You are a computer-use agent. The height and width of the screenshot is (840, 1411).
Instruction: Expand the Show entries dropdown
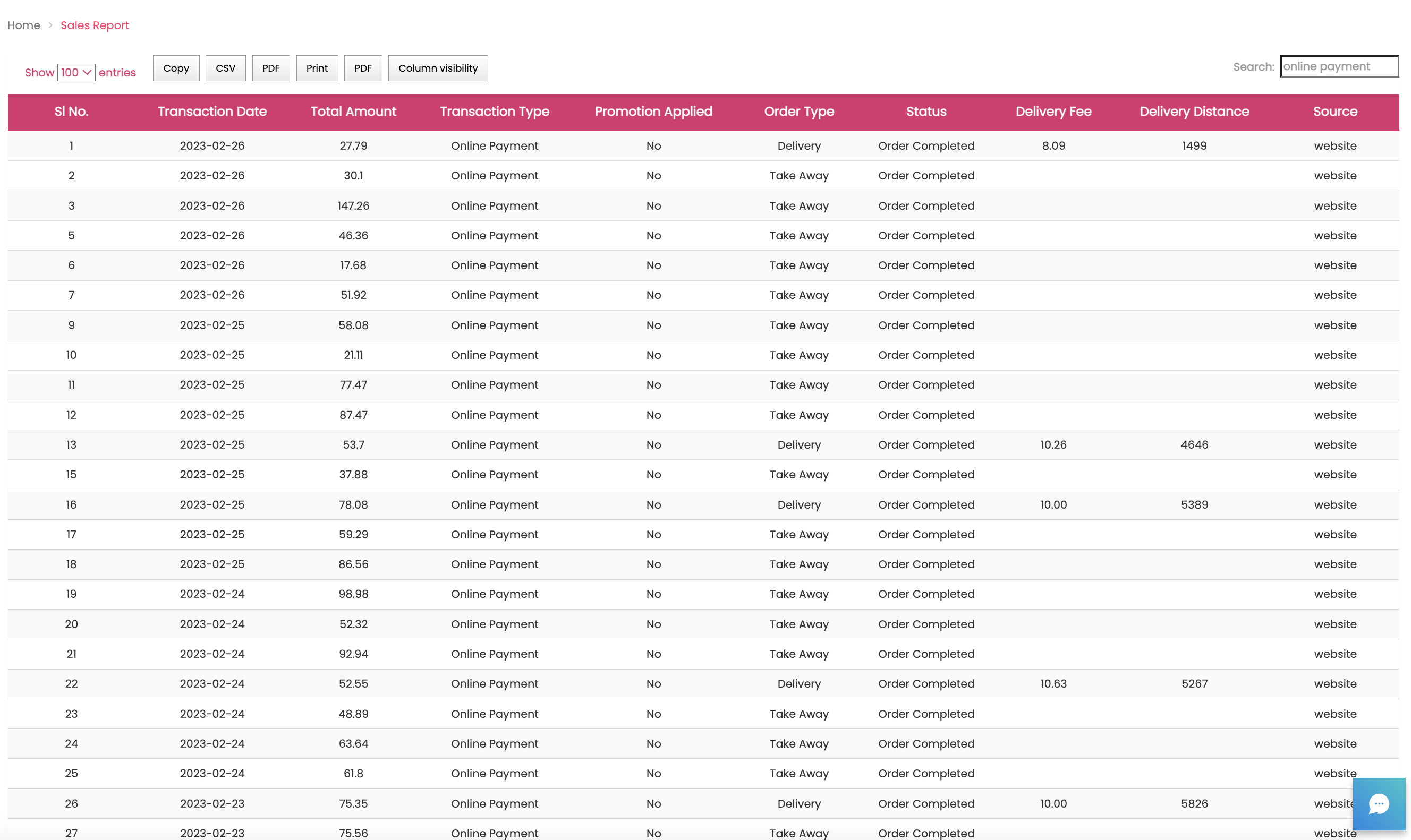click(76, 72)
